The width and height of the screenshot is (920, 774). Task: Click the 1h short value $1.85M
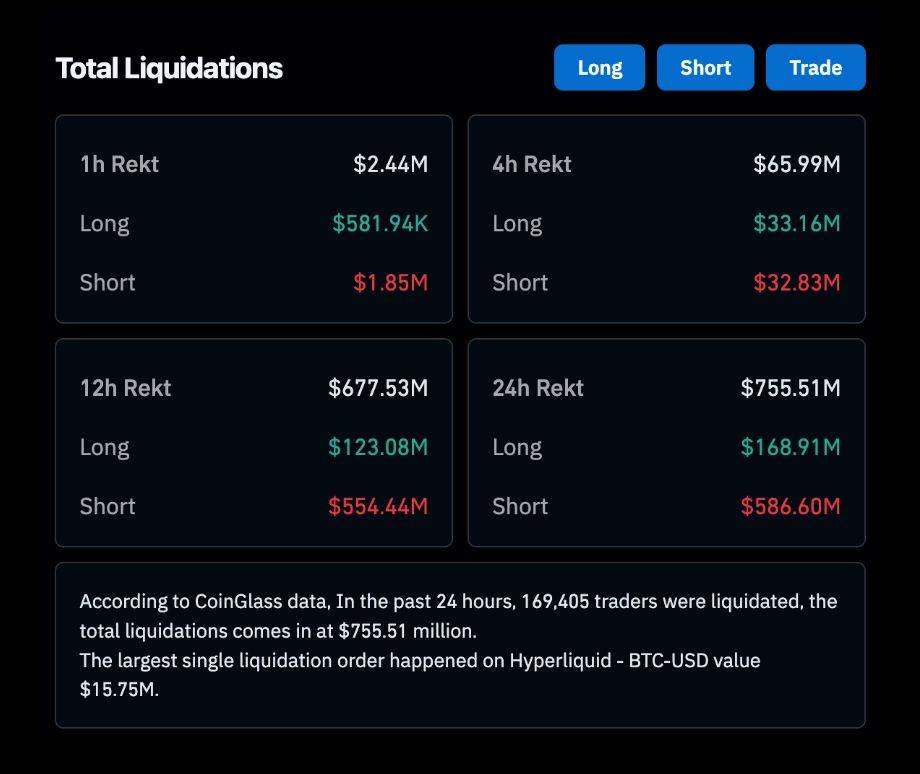tap(390, 282)
